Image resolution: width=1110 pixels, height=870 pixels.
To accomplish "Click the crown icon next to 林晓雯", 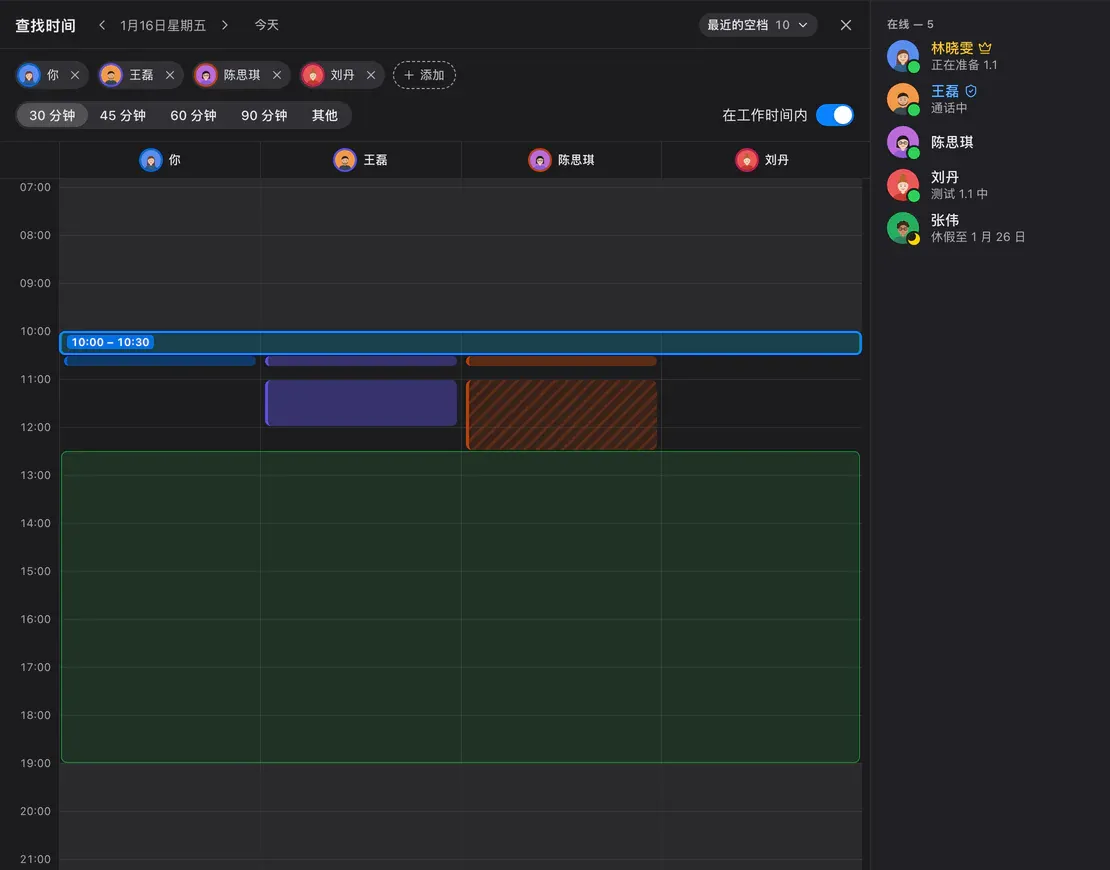I will [985, 48].
